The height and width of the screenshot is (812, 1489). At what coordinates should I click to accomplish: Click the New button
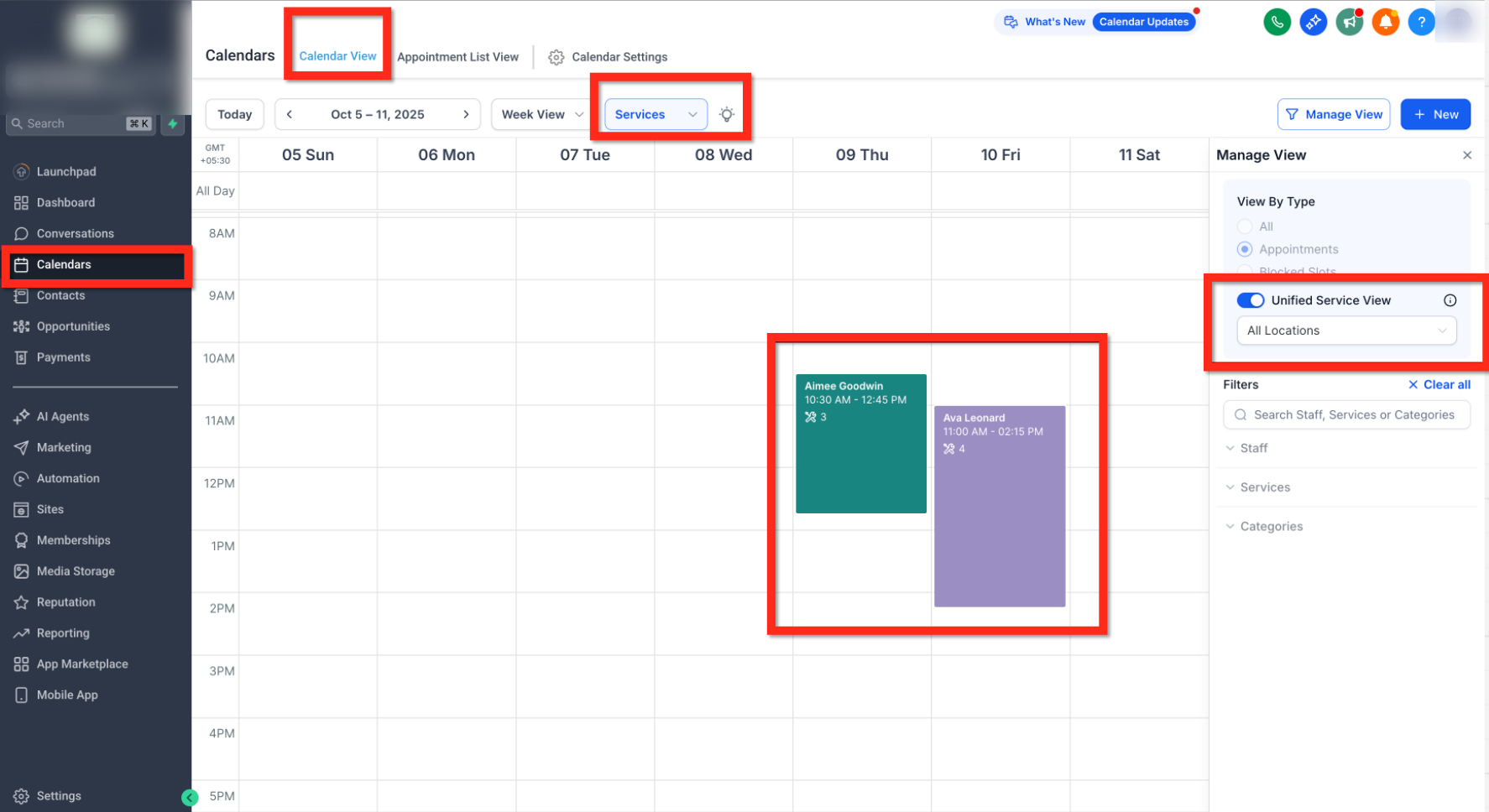(1435, 114)
